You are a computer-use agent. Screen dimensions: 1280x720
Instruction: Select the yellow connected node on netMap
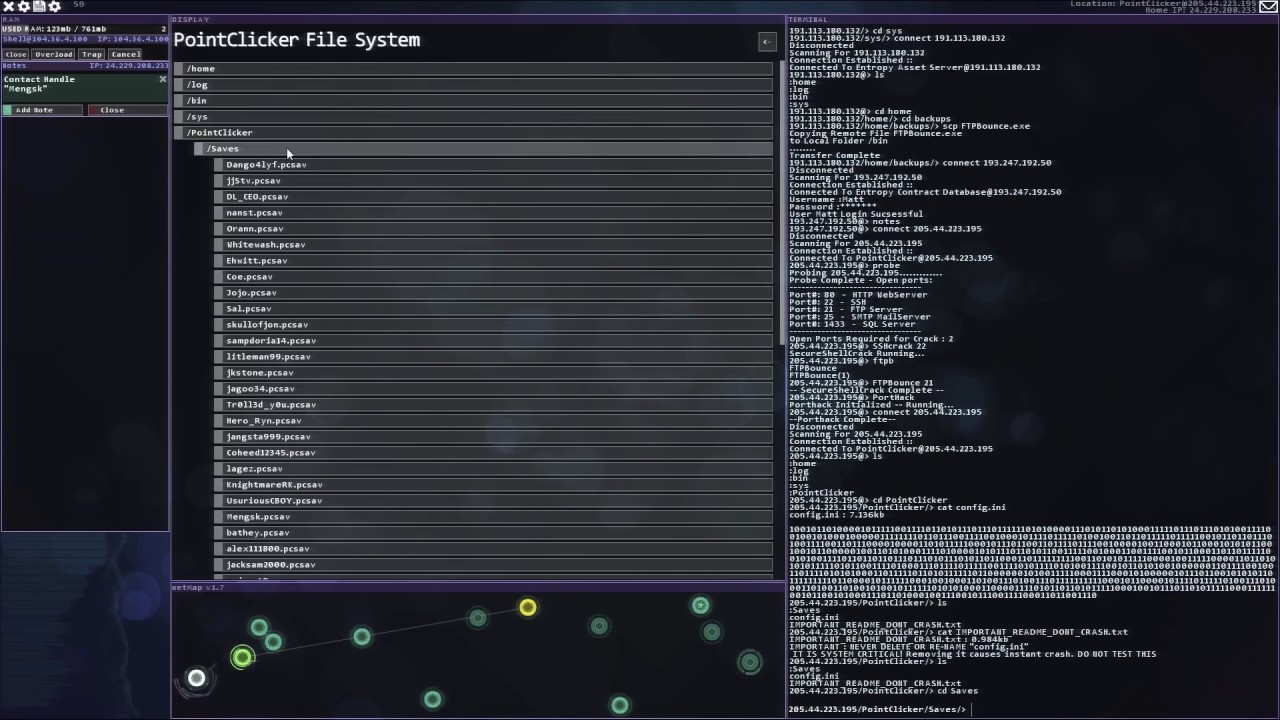tap(527, 607)
